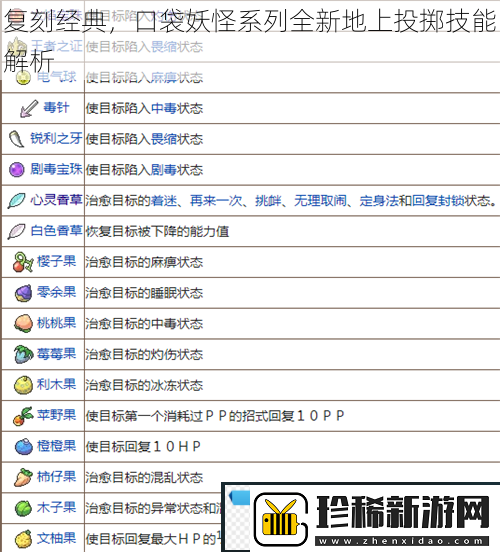Click the Cheri Berry (樱子果) icon
Viewport: 500px width, 552px height.
[x=23, y=262]
